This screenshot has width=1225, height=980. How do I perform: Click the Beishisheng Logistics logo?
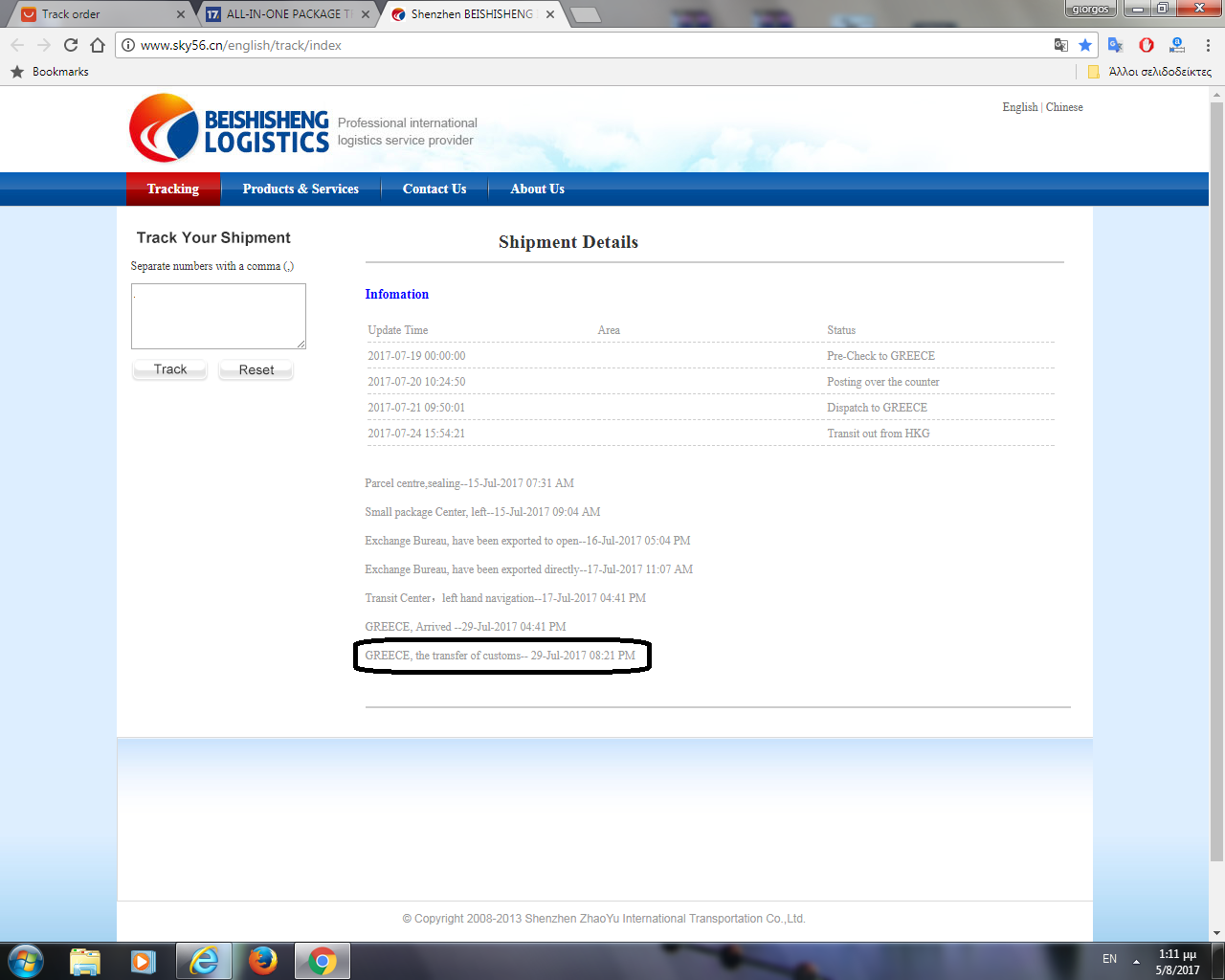pos(230,129)
